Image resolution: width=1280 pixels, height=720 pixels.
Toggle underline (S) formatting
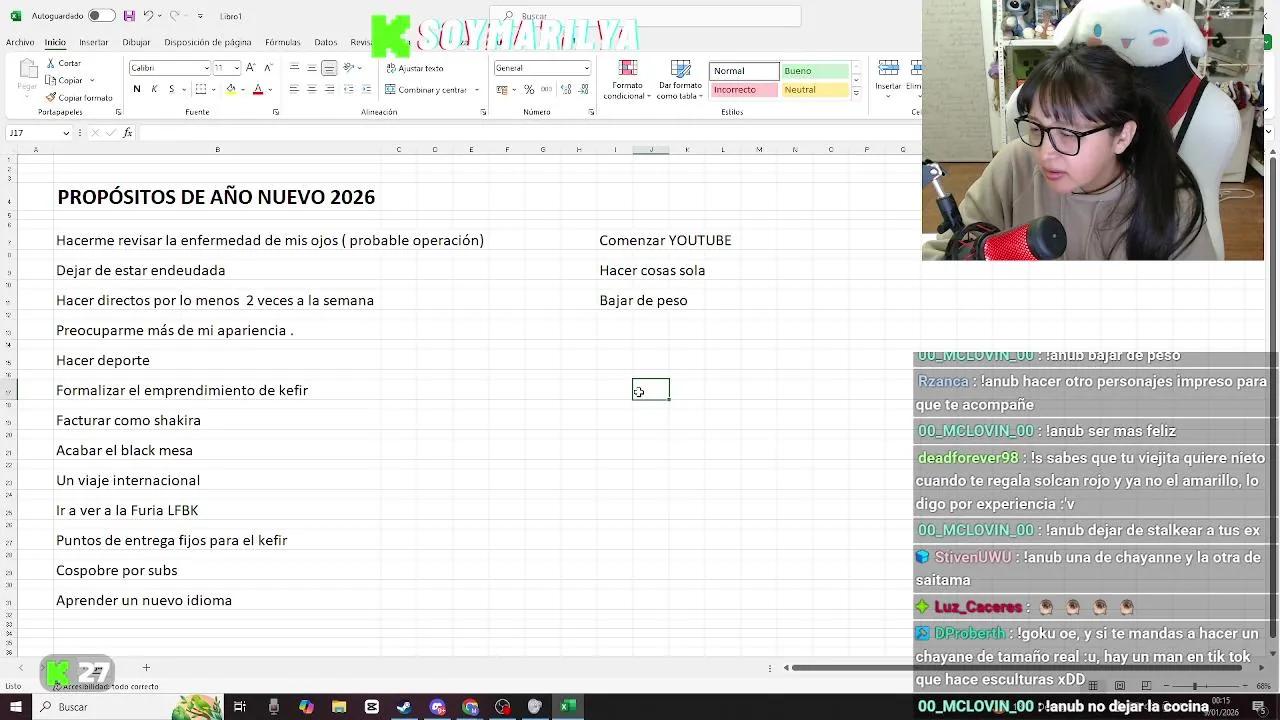tap(171, 89)
